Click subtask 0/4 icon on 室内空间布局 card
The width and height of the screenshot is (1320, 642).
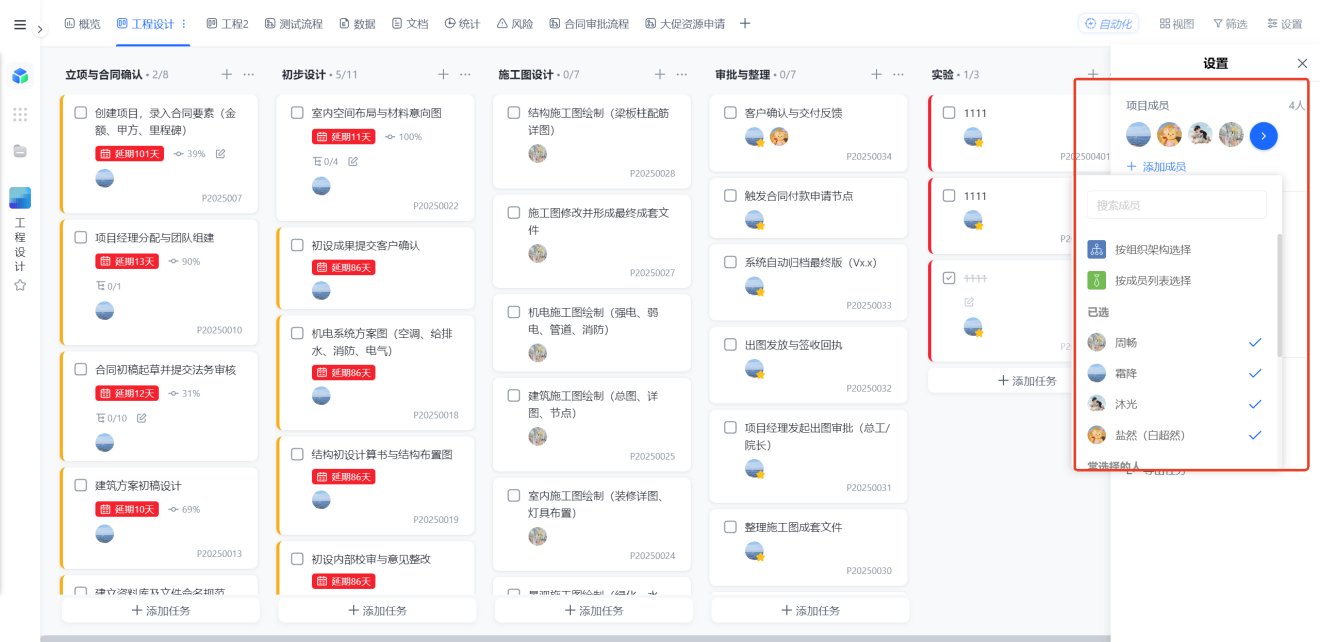click(325, 161)
